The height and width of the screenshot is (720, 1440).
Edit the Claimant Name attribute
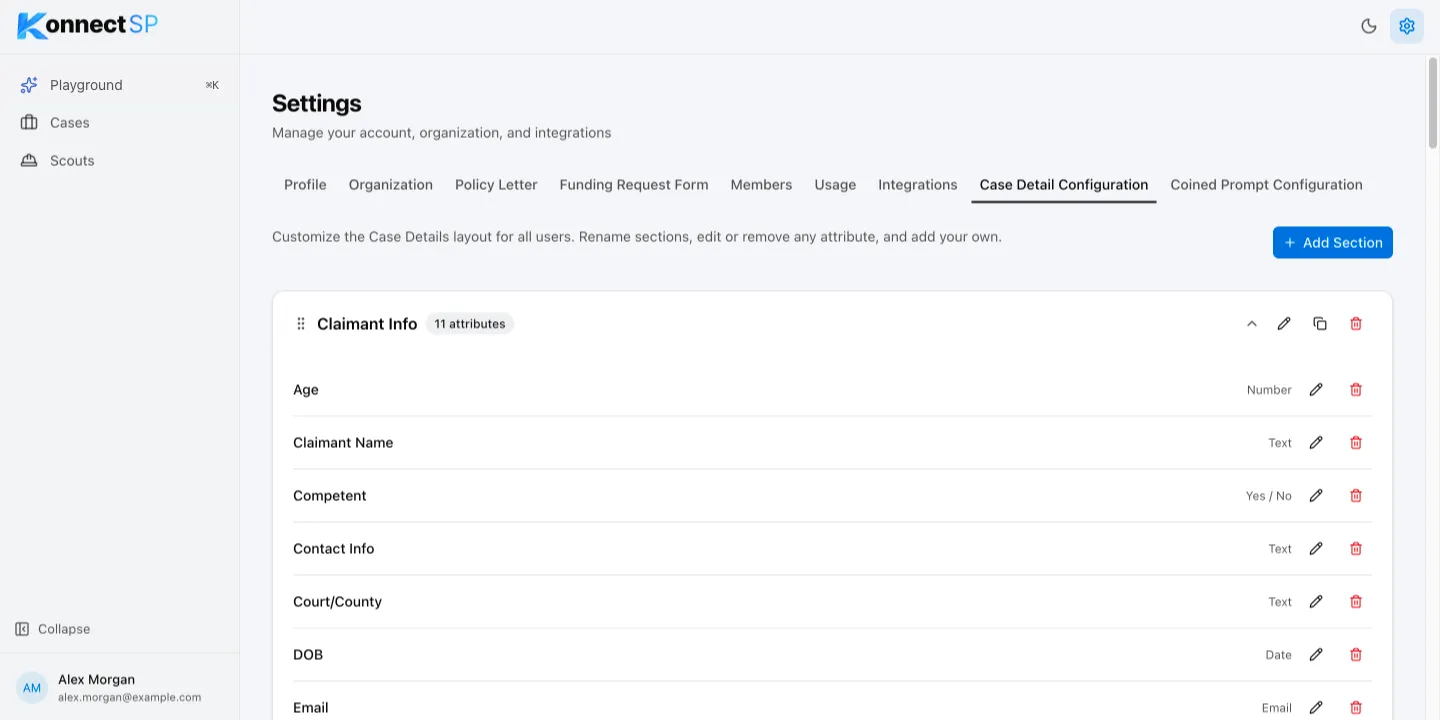click(x=1316, y=443)
